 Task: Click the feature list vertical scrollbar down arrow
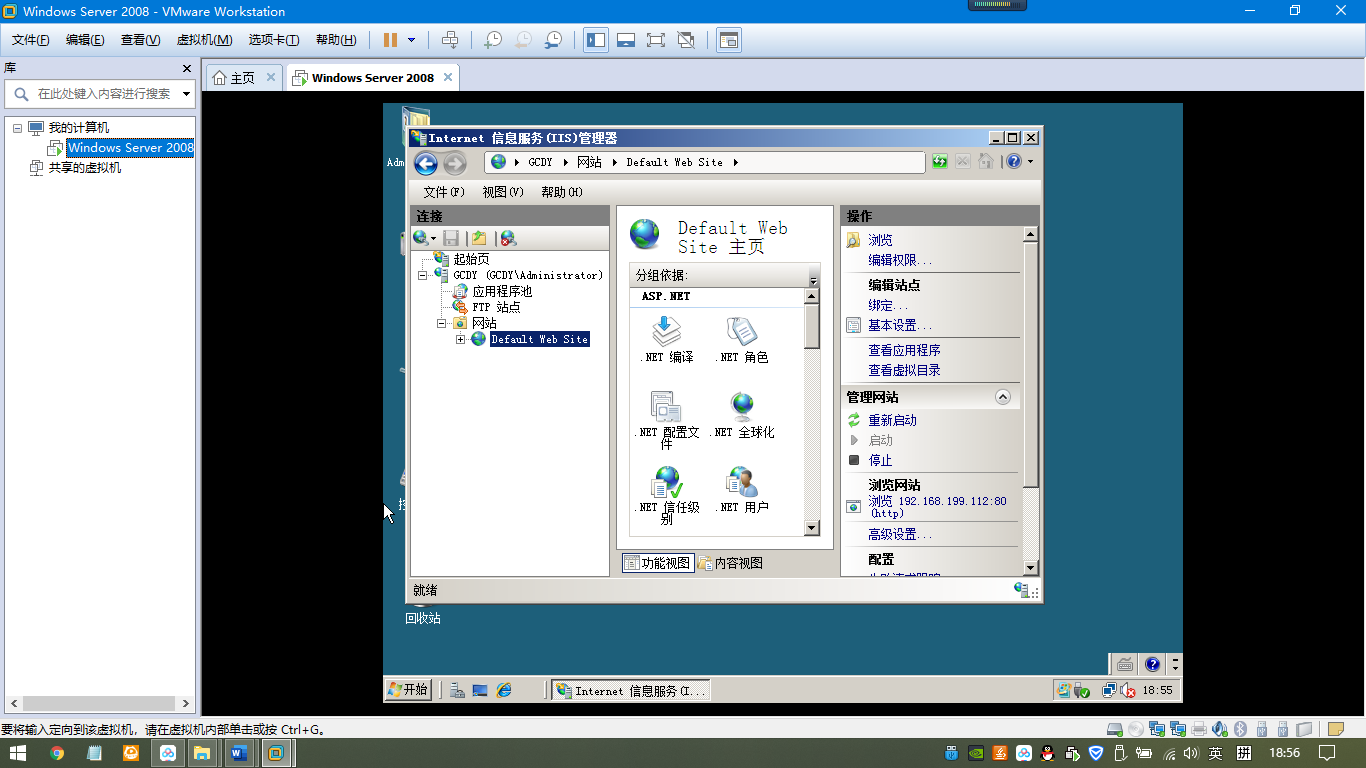click(x=812, y=528)
